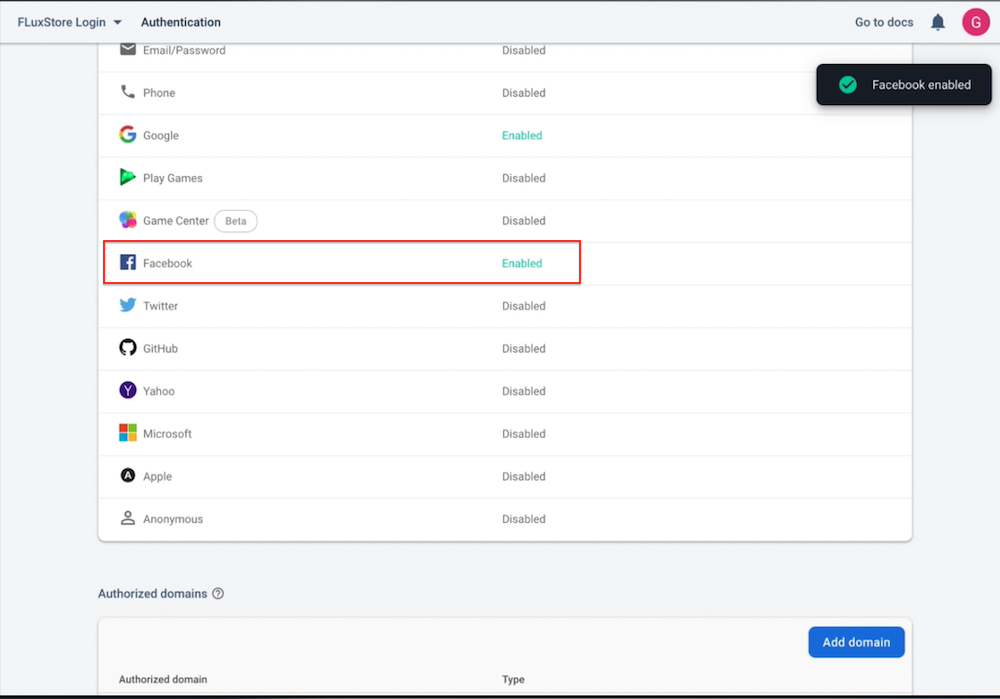Click the Apple provider icon

click(128, 475)
